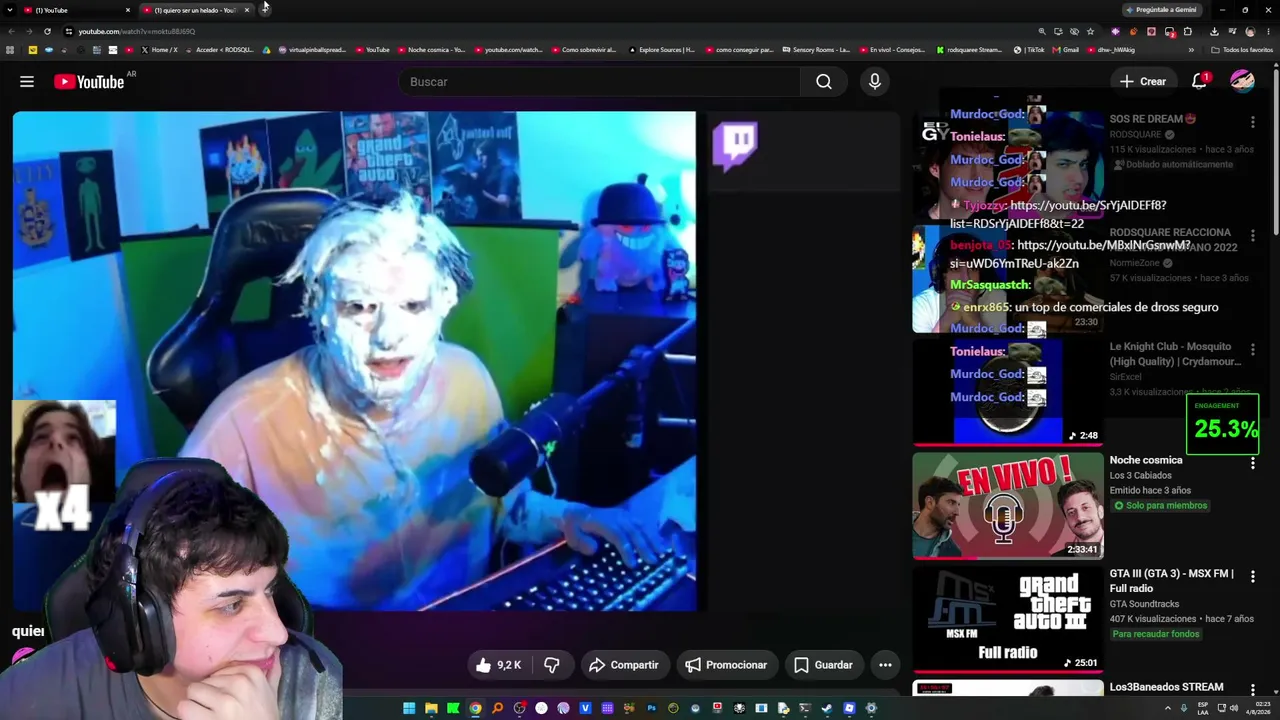
Task: Open the 'Noche cosmica' bookmark
Action: click(x=432, y=50)
